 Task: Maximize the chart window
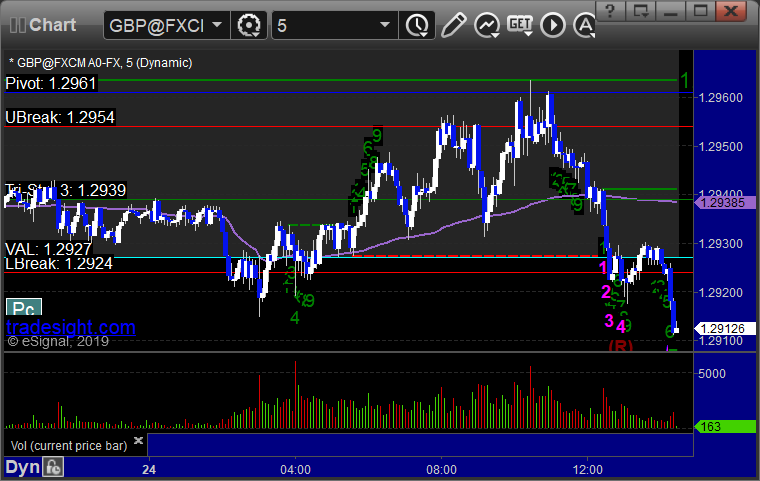pos(700,10)
